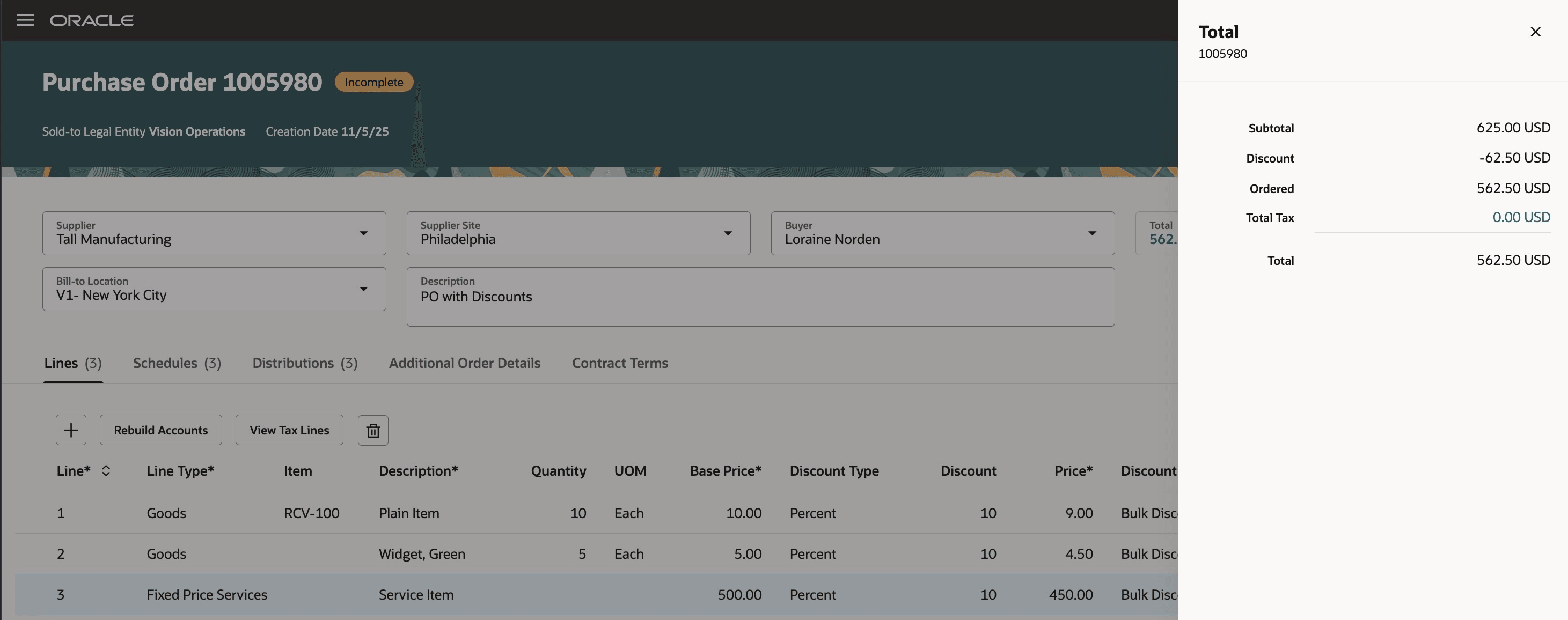Open the navigation hamburger menu

click(x=25, y=19)
